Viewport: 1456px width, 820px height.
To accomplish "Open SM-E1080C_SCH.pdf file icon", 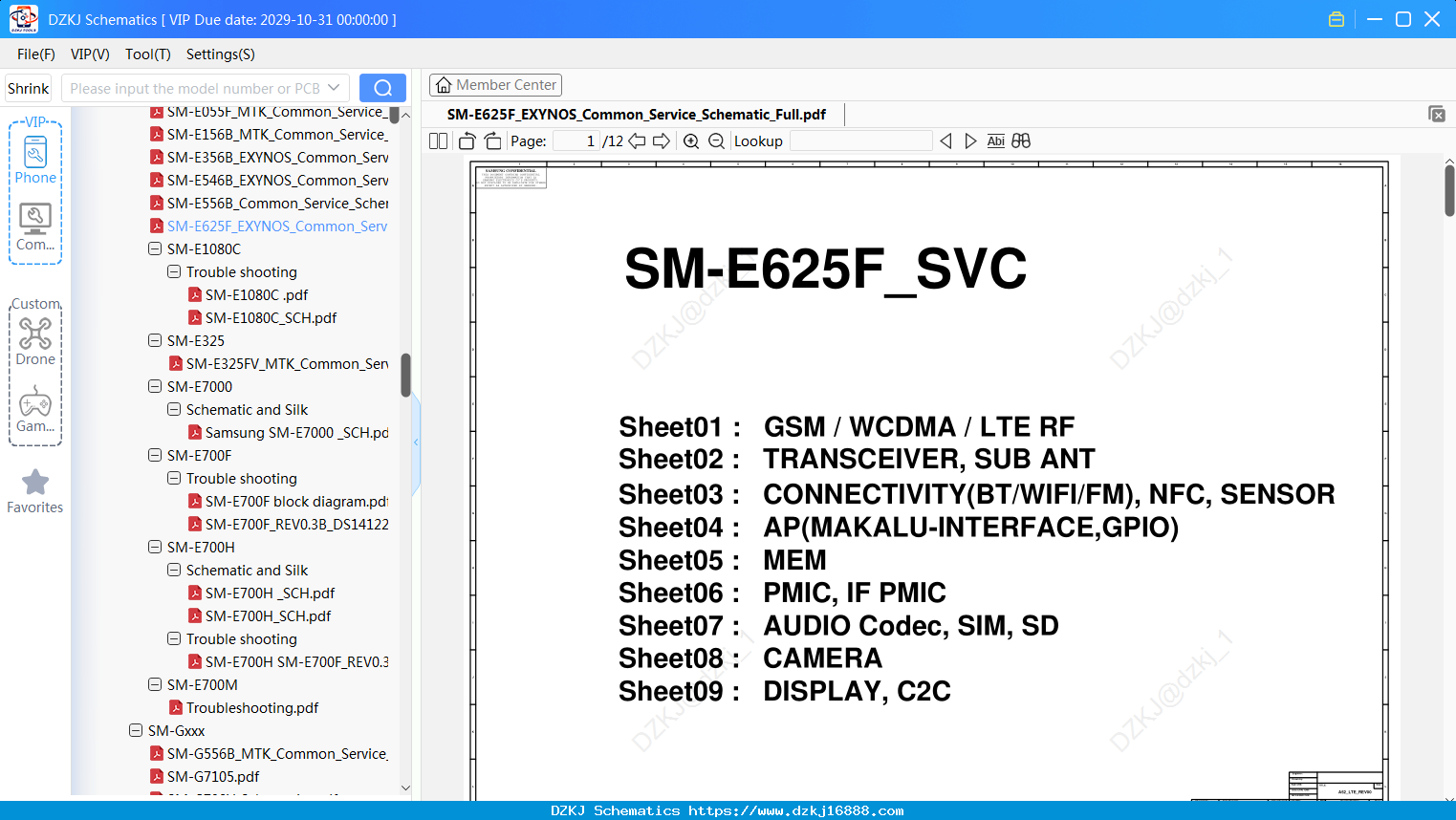I will point(195,318).
